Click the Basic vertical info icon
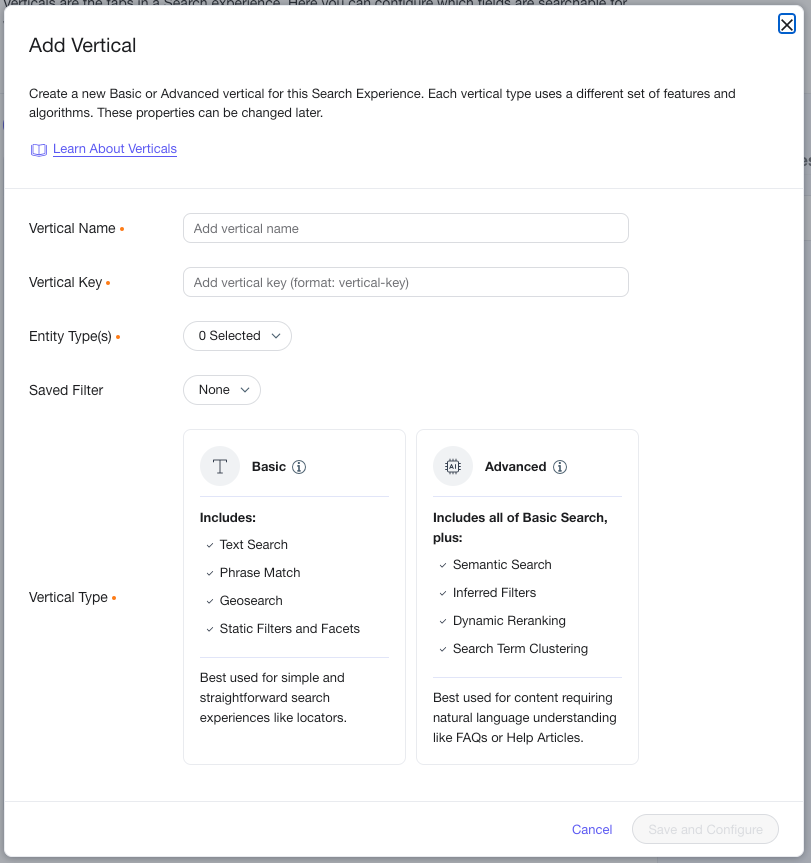Image resolution: width=811 pixels, height=863 pixels. click(299, 467)
